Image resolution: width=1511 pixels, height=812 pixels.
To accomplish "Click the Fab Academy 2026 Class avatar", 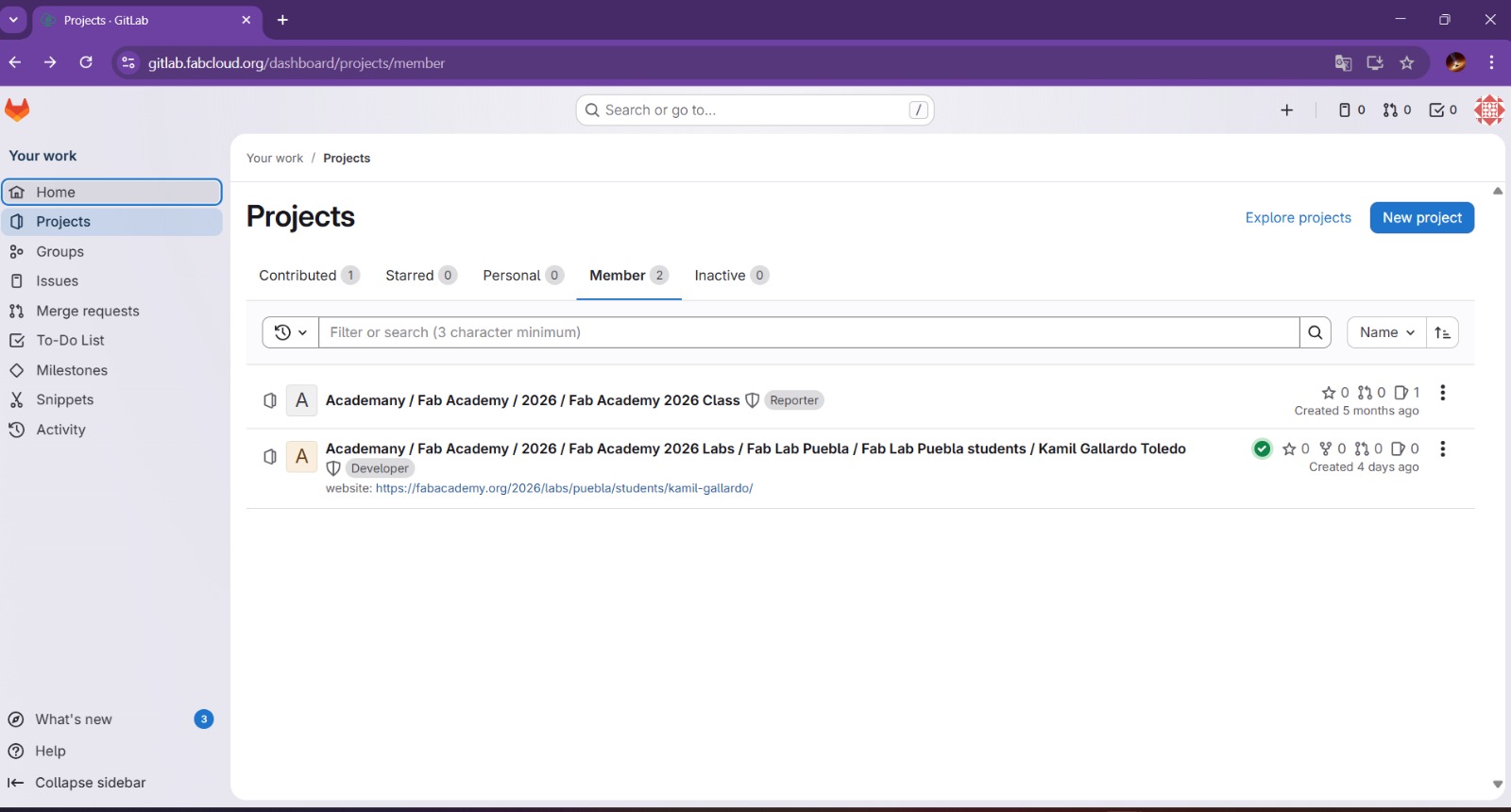I will (302, 400).
